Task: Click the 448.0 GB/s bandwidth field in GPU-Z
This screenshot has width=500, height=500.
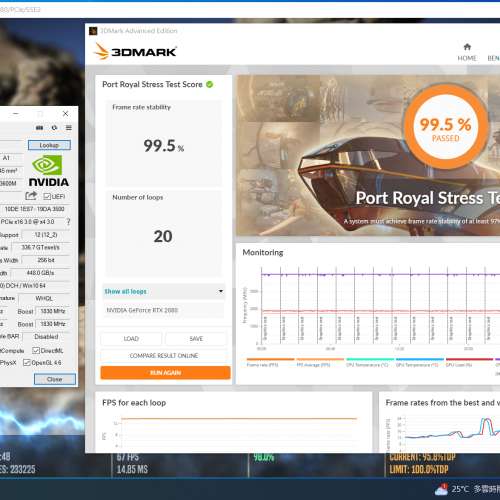Action: click(40, 273)
